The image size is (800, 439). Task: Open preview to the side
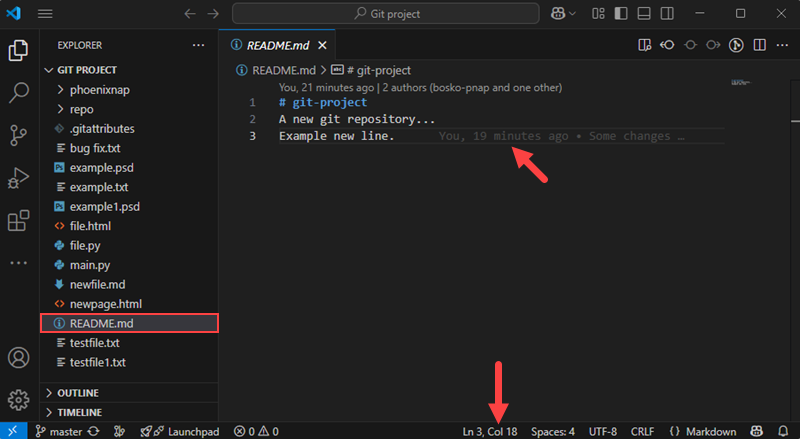644,45
